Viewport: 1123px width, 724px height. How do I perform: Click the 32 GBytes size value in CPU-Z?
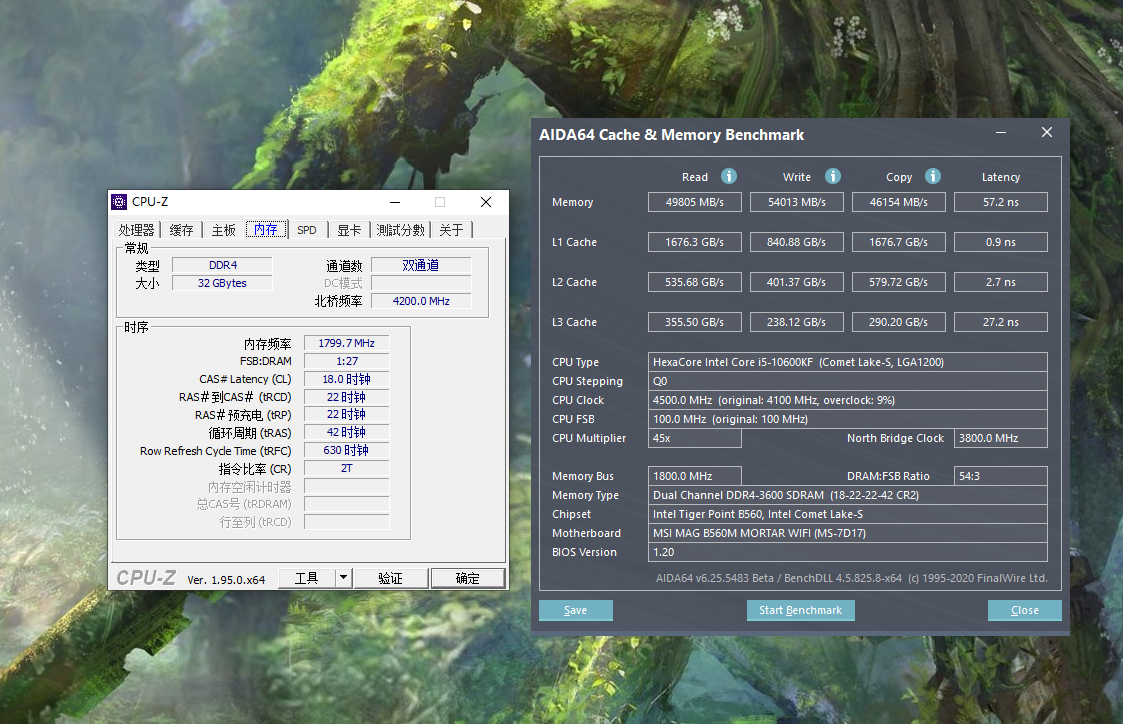point(223,283)
